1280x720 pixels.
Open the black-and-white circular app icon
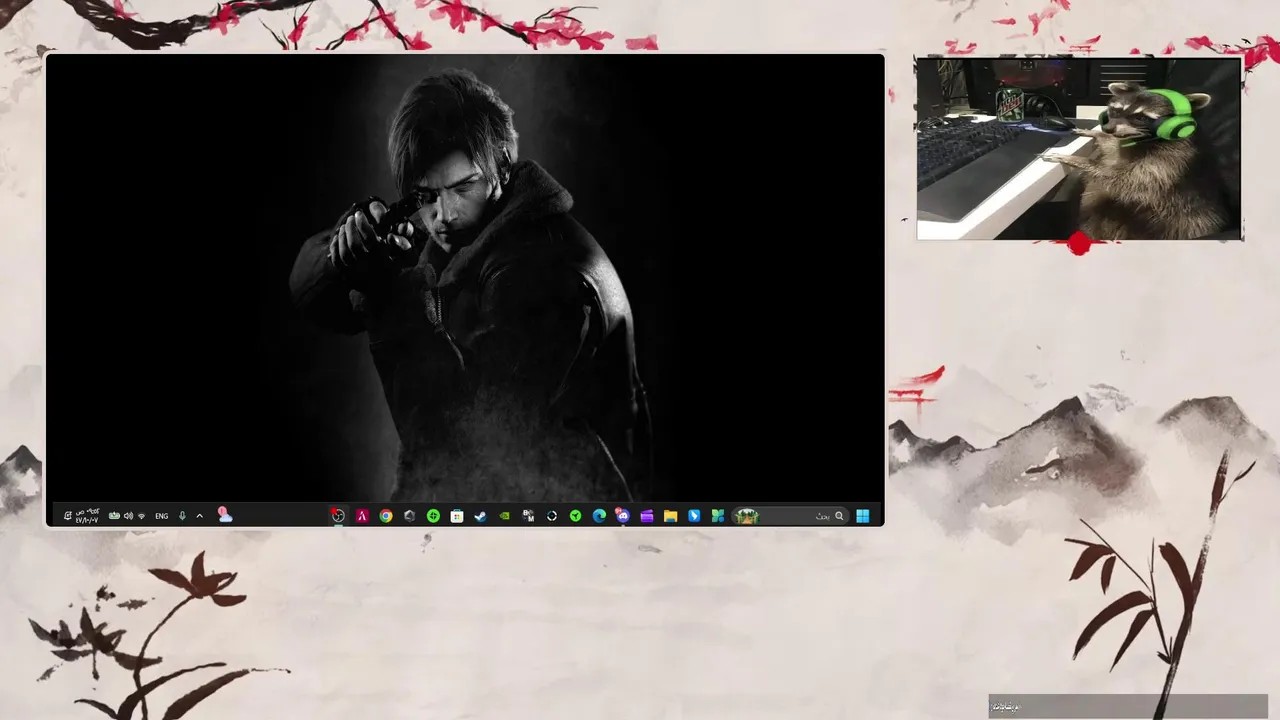[x=552, y=516]
